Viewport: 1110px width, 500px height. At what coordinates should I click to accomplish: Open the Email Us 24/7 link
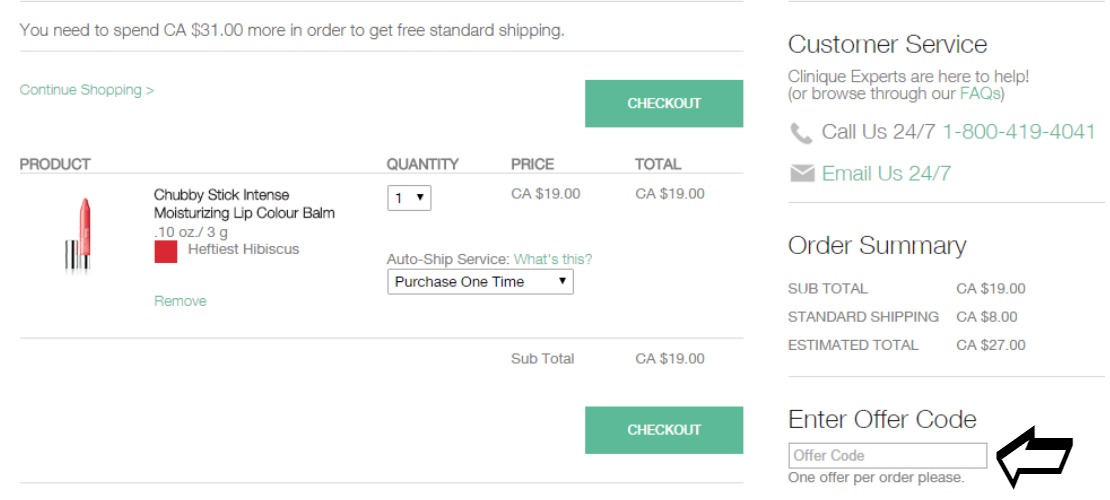tap(886, 174)
